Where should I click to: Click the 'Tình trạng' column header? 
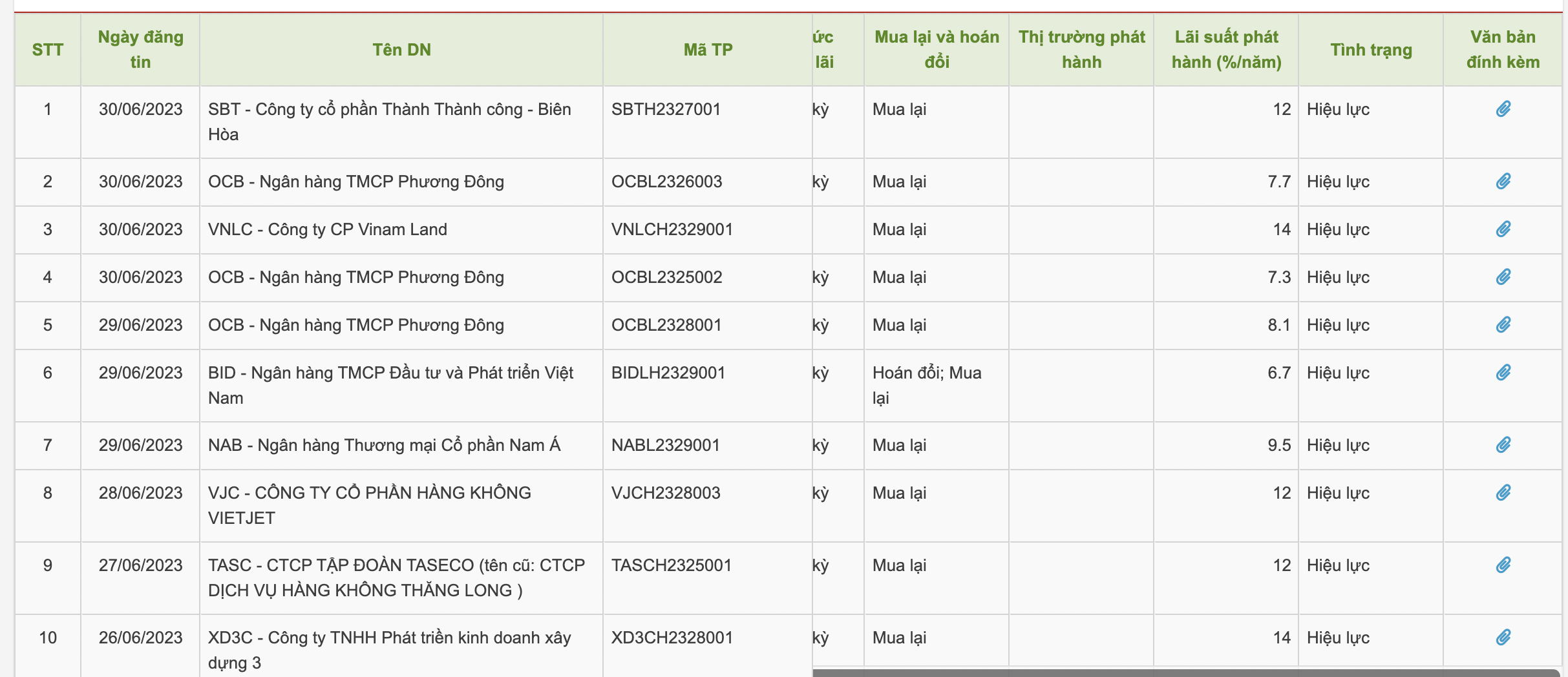pyautogui.click(x=1371, y=50)
